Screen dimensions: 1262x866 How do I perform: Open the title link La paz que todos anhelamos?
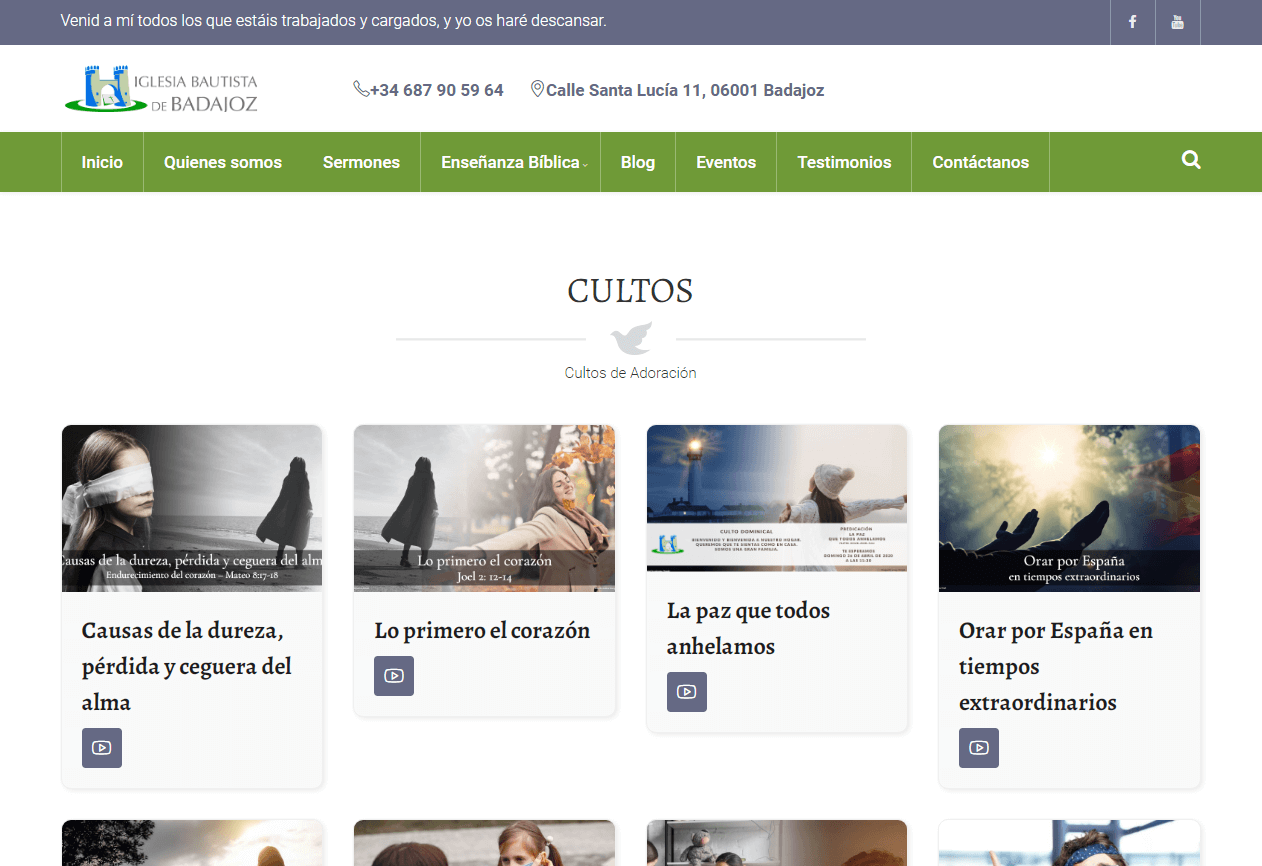749,628
